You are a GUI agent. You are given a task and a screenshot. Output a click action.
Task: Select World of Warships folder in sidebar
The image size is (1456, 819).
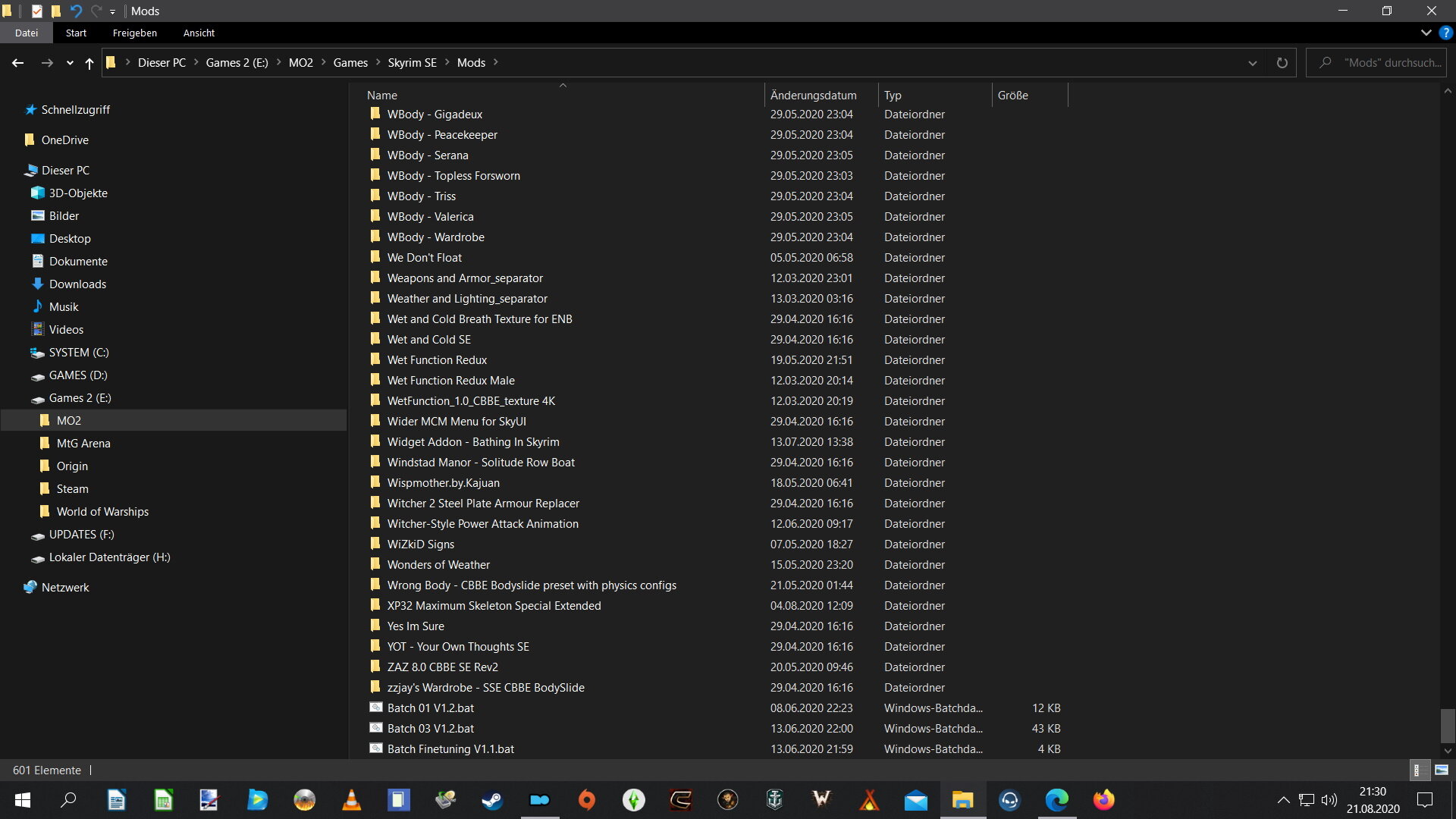[x=102, y=512]
